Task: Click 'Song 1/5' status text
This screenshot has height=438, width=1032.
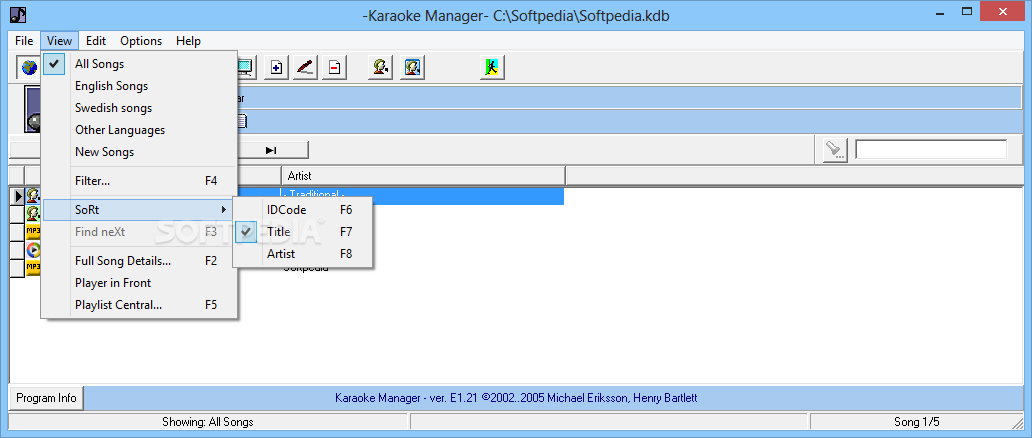Action: tap(917, 422)
